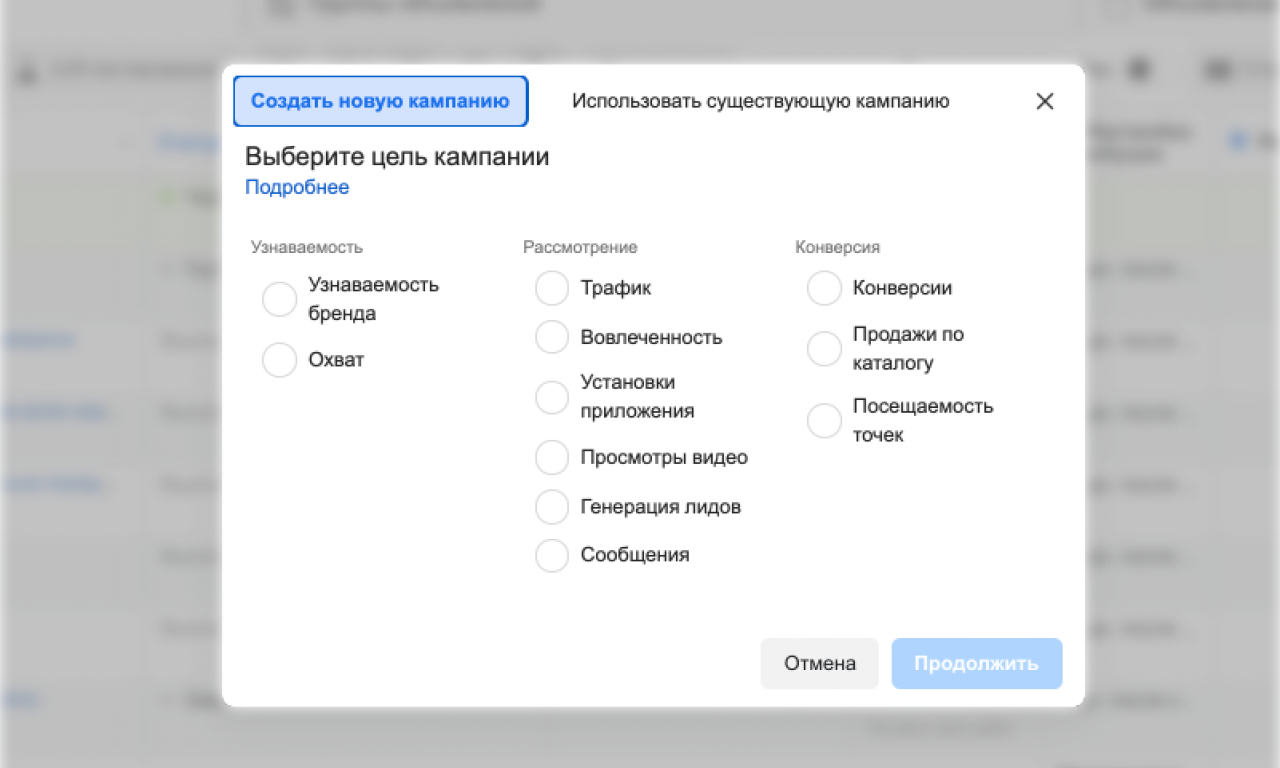Choose the 'Охват' radio option
The width and height of the screenshot is (1280, 768).
coord(280,360)
